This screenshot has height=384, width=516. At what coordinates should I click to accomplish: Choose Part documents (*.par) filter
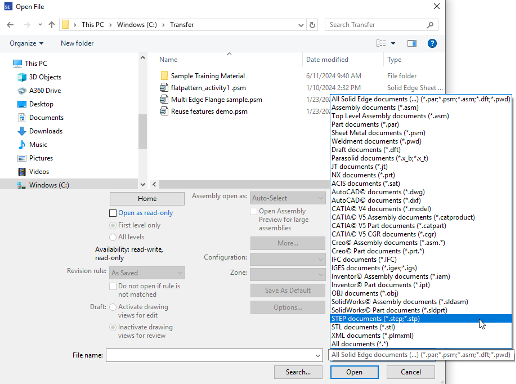[421, 124]
